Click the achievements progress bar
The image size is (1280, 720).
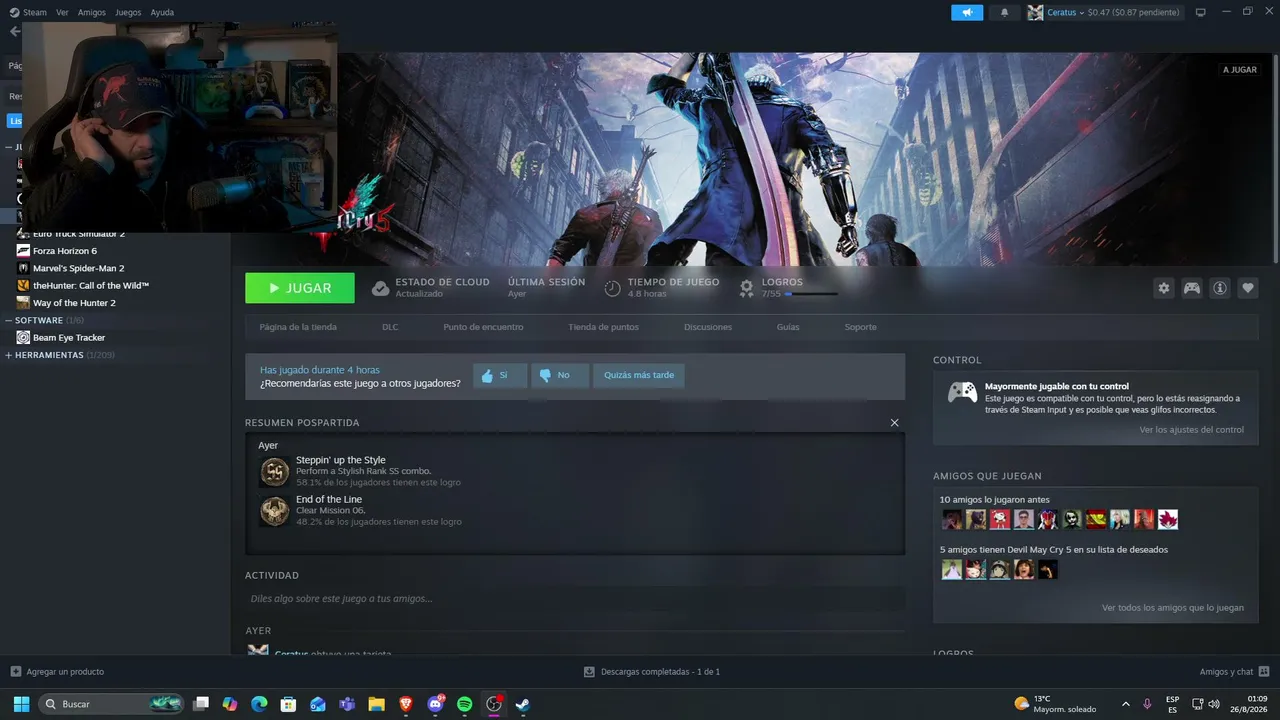pyautogui.click(x=811, y=294)
